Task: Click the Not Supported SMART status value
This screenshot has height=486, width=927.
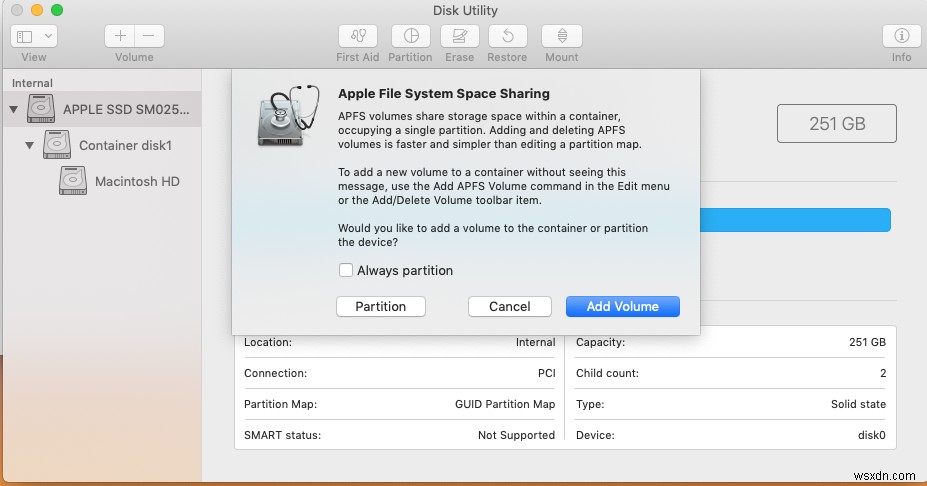Action: tap(516, 435)
